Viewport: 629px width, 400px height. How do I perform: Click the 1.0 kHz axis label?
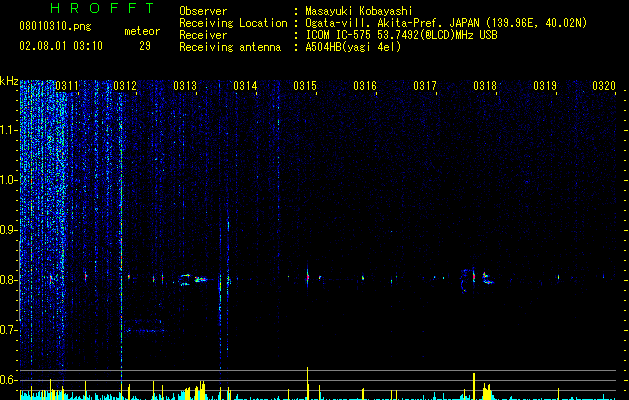tap(8, 180)
